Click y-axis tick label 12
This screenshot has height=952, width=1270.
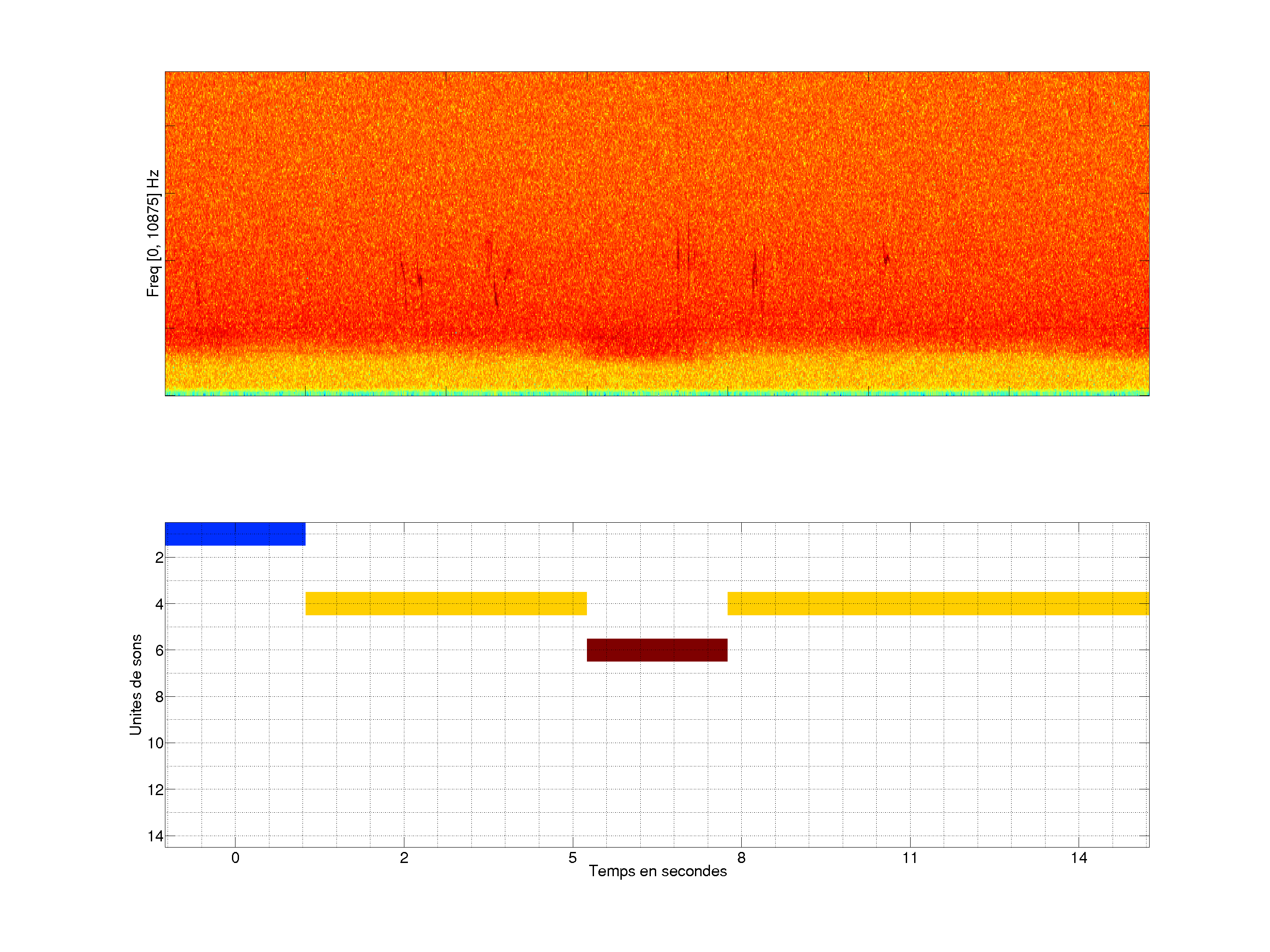(x=156, y=790)
